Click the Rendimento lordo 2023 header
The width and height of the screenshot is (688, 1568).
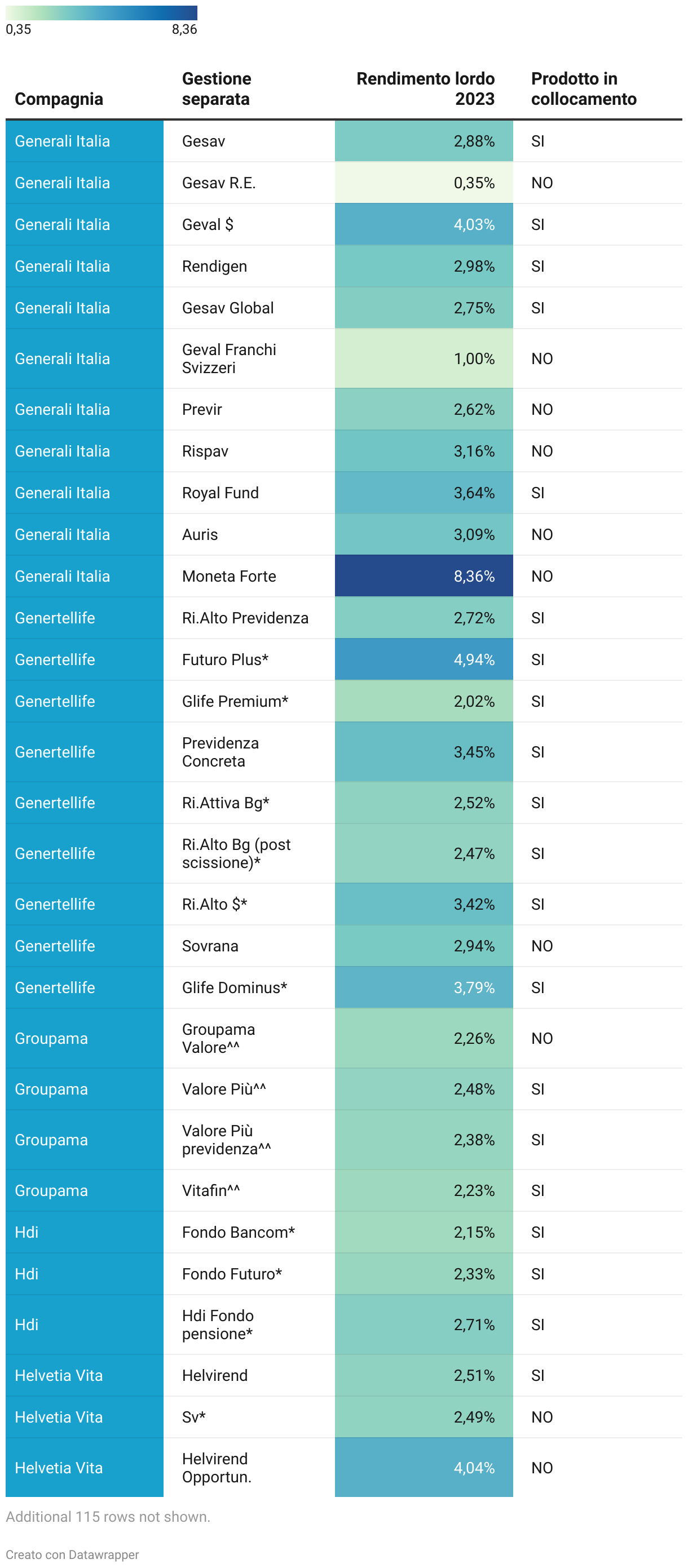pyautogui.click(x=425, y=89)
